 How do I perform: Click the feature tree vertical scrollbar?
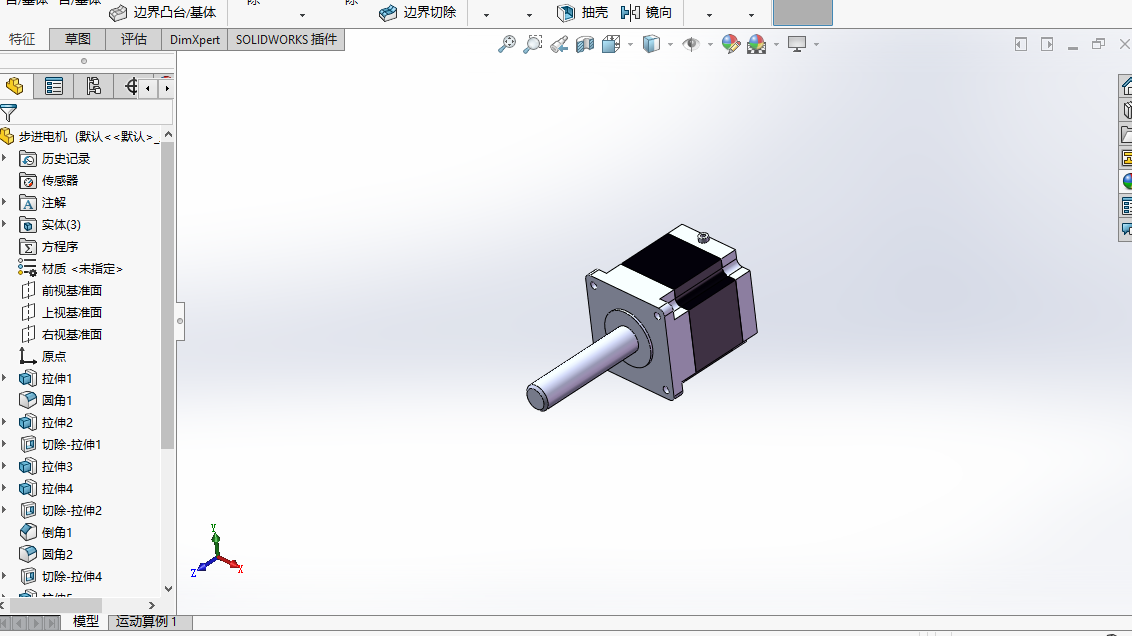point(167,296)
